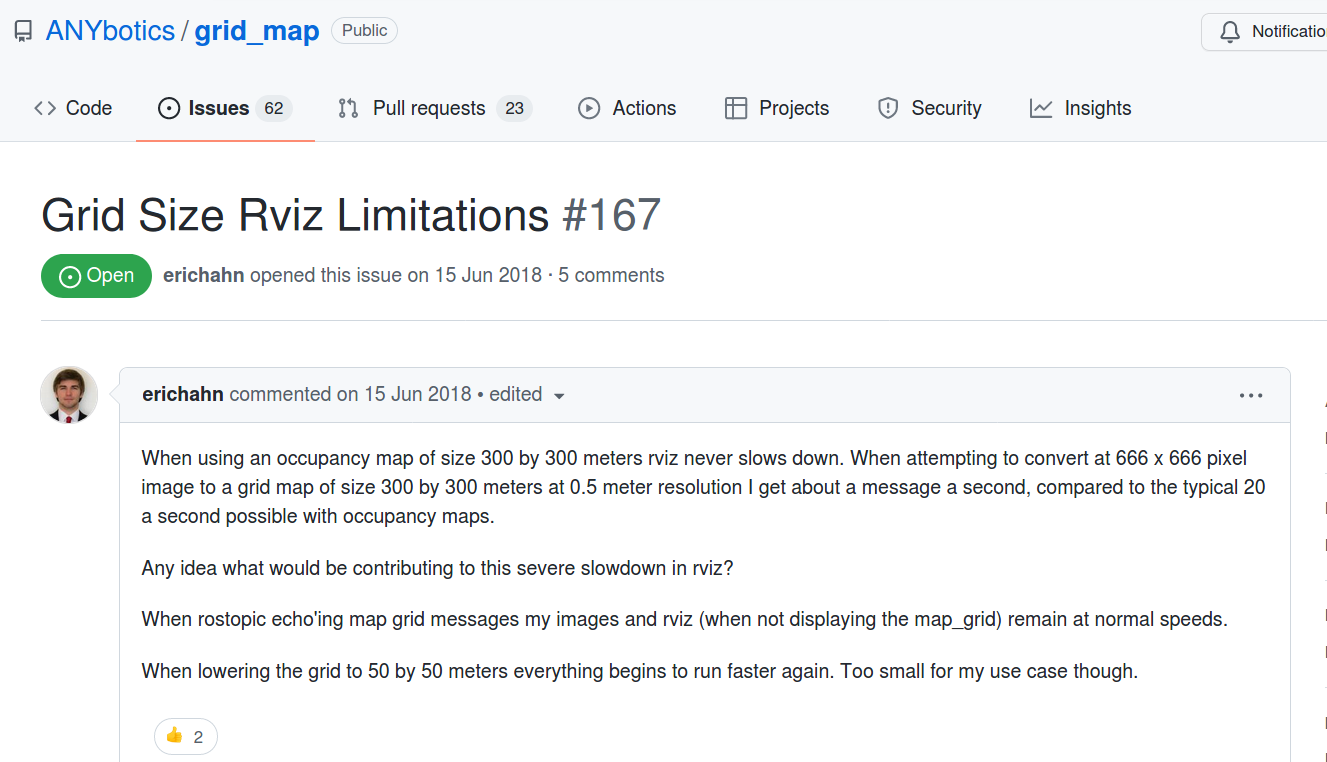Click the angle-brackets Code icon
The height and width of the screenshot is (762, 1327).
click(44, 107)
